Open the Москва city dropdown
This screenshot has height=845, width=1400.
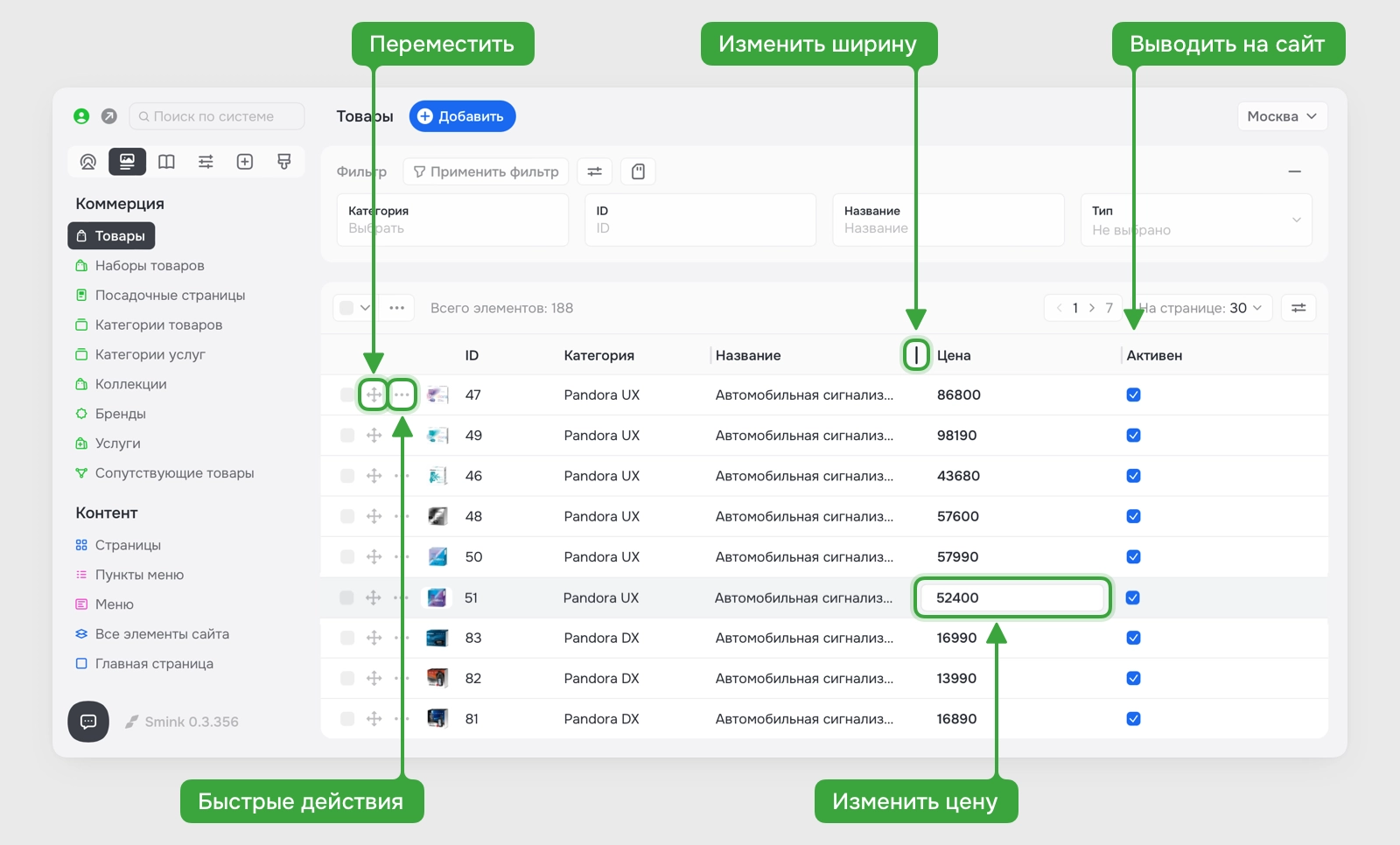click(1281, 116)
